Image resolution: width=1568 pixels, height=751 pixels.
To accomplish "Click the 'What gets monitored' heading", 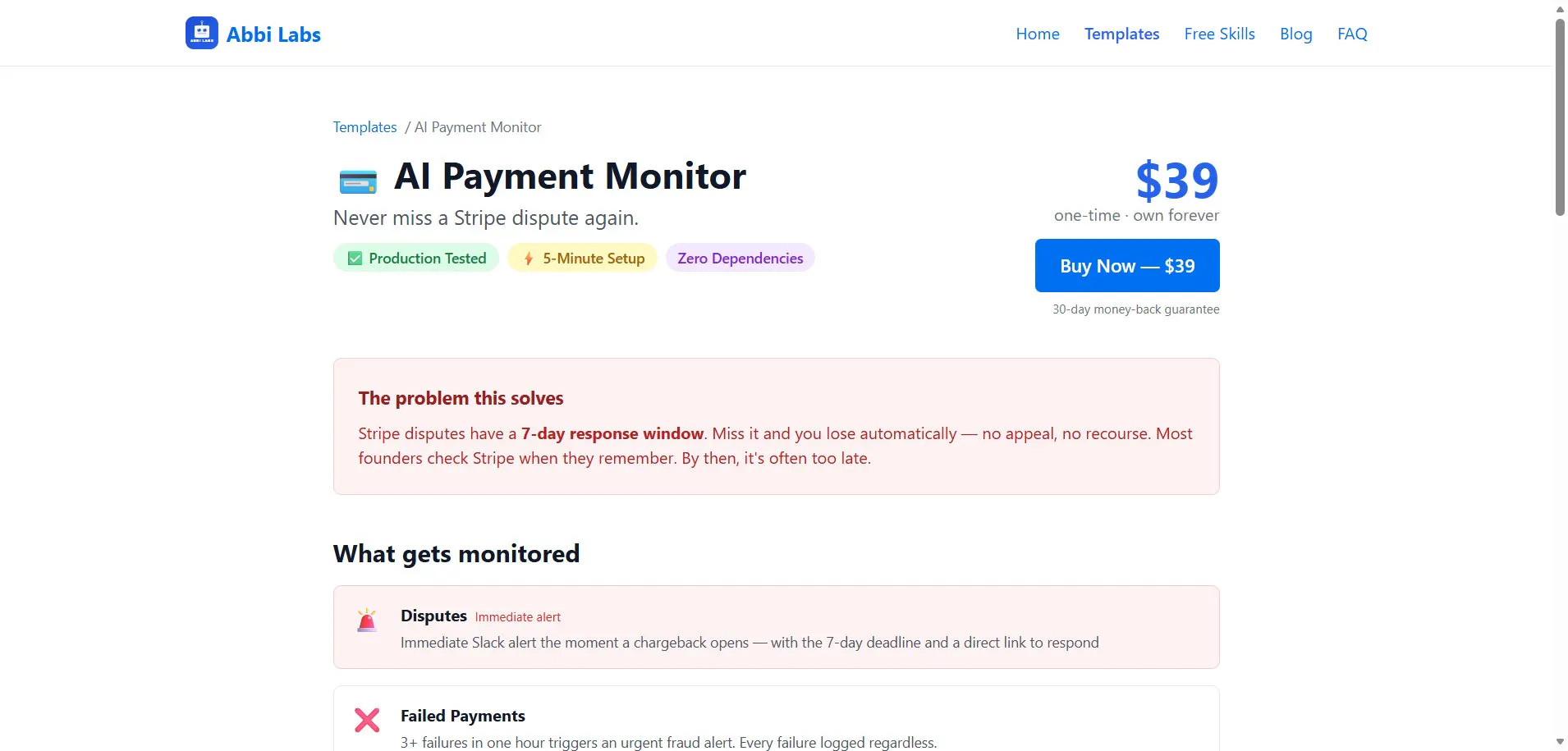I will tap(456, 554).
